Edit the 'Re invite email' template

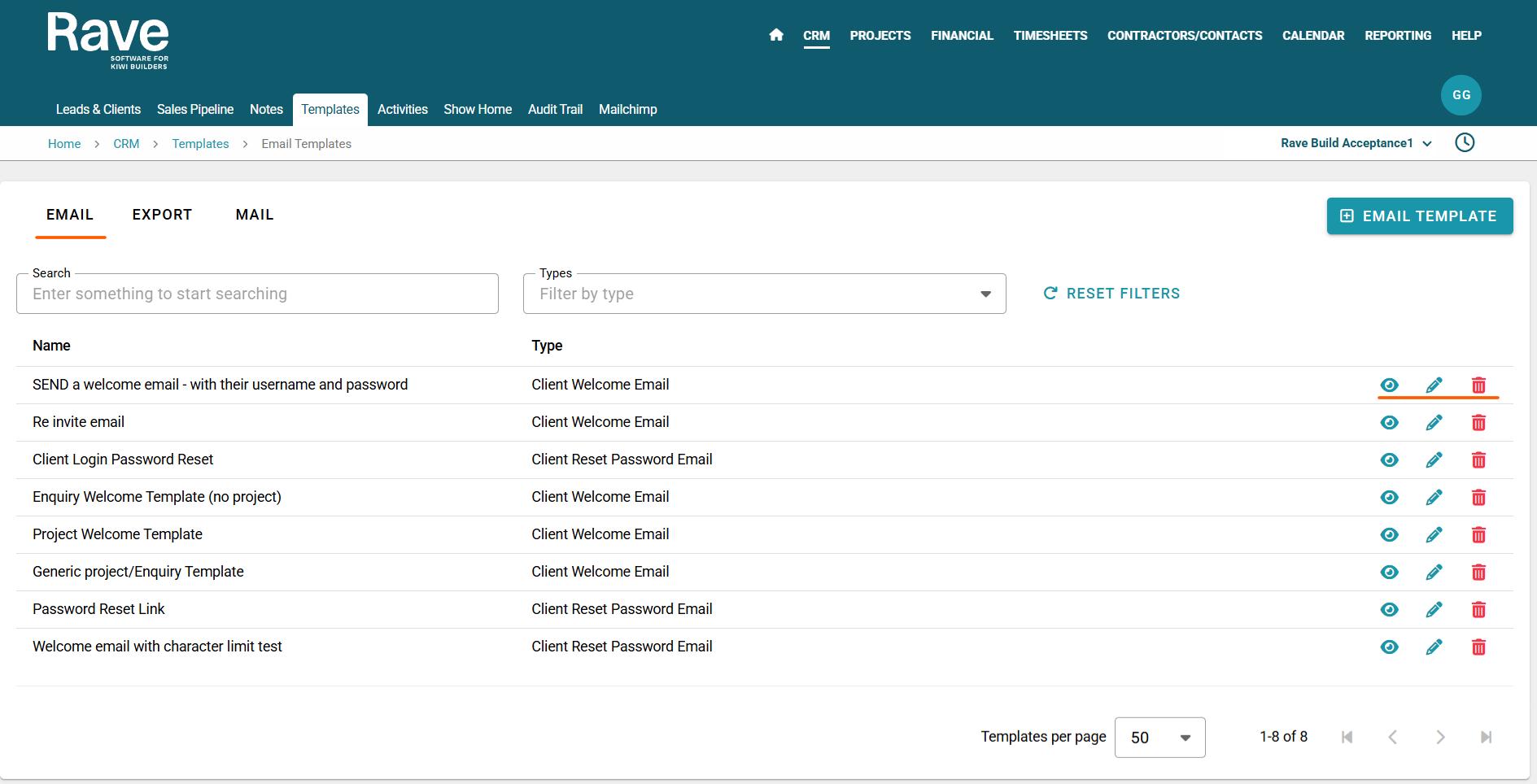1434,422
